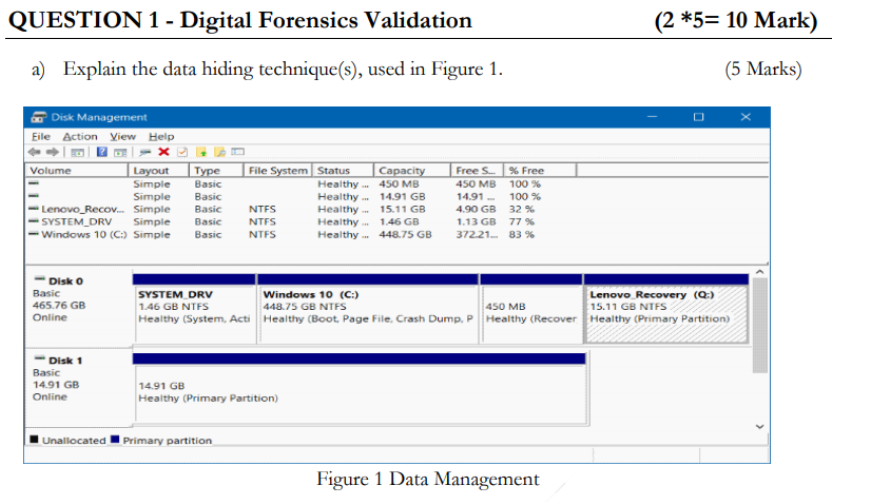Viewport: 874px width, 503px height.
Task: Click the 14.91 GB capacity cell in volume list
Action: pyautogui.click(x=402, y=197)
